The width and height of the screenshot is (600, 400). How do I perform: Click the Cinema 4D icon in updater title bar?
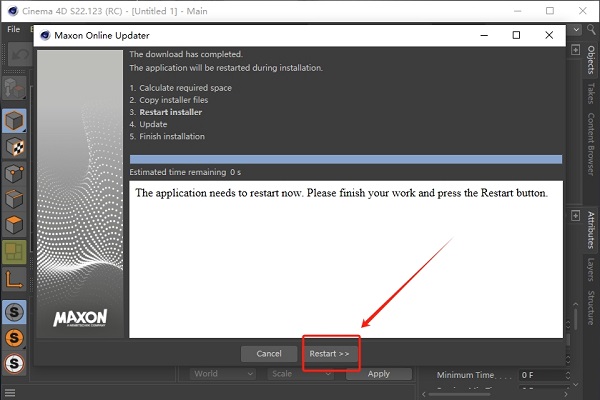[45, 35]
